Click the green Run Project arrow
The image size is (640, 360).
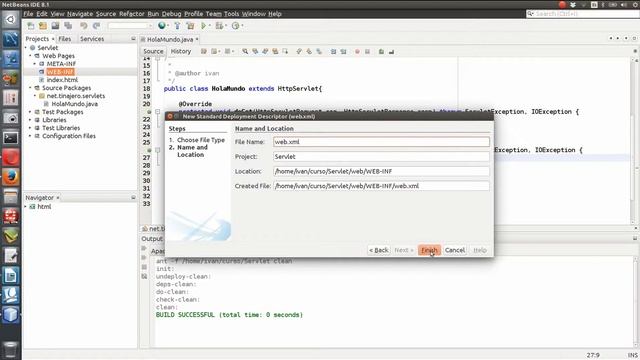click(x=203, y=26)
